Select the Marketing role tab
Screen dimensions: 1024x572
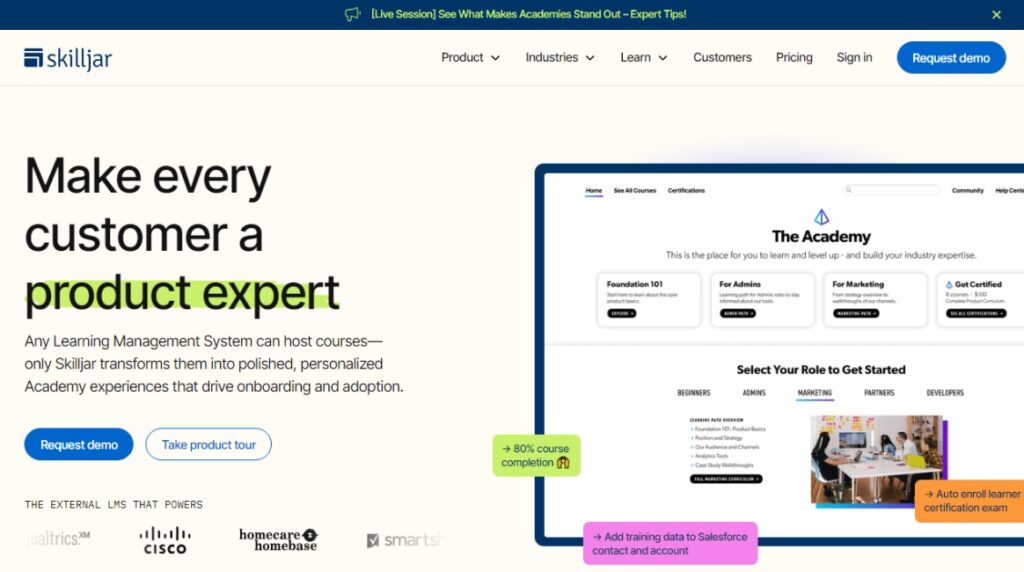(x=814, y=392)
